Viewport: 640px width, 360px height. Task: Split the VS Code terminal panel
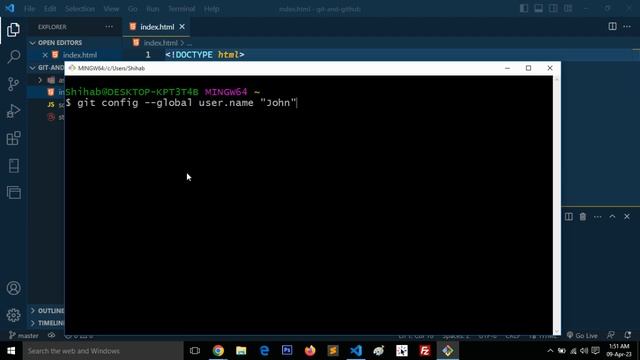pos(569,217)
